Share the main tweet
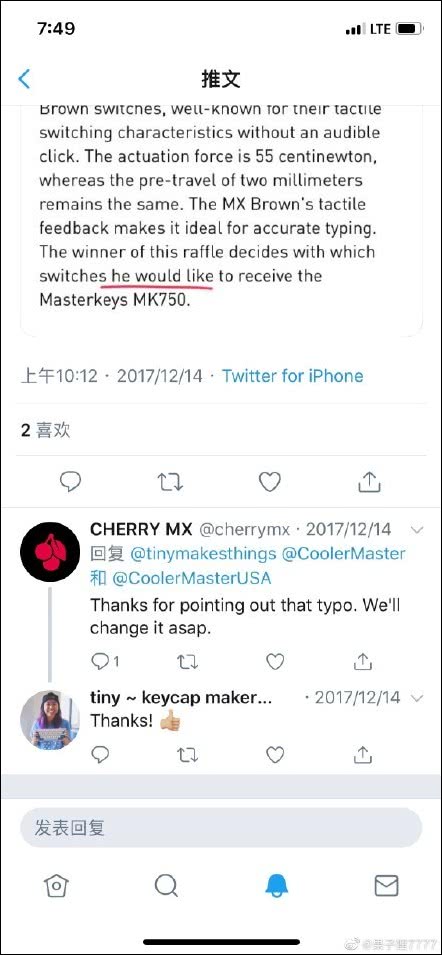 pos(368,481)
